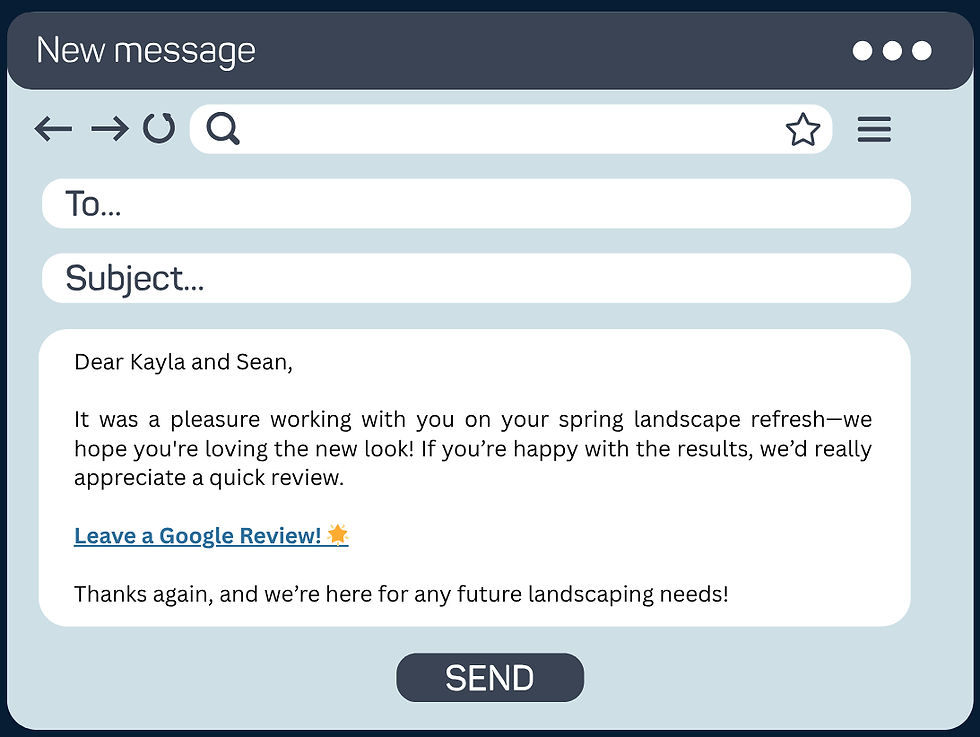The image size is (980, 737).
Task: Click the SEND button
Action: [490, 678]
